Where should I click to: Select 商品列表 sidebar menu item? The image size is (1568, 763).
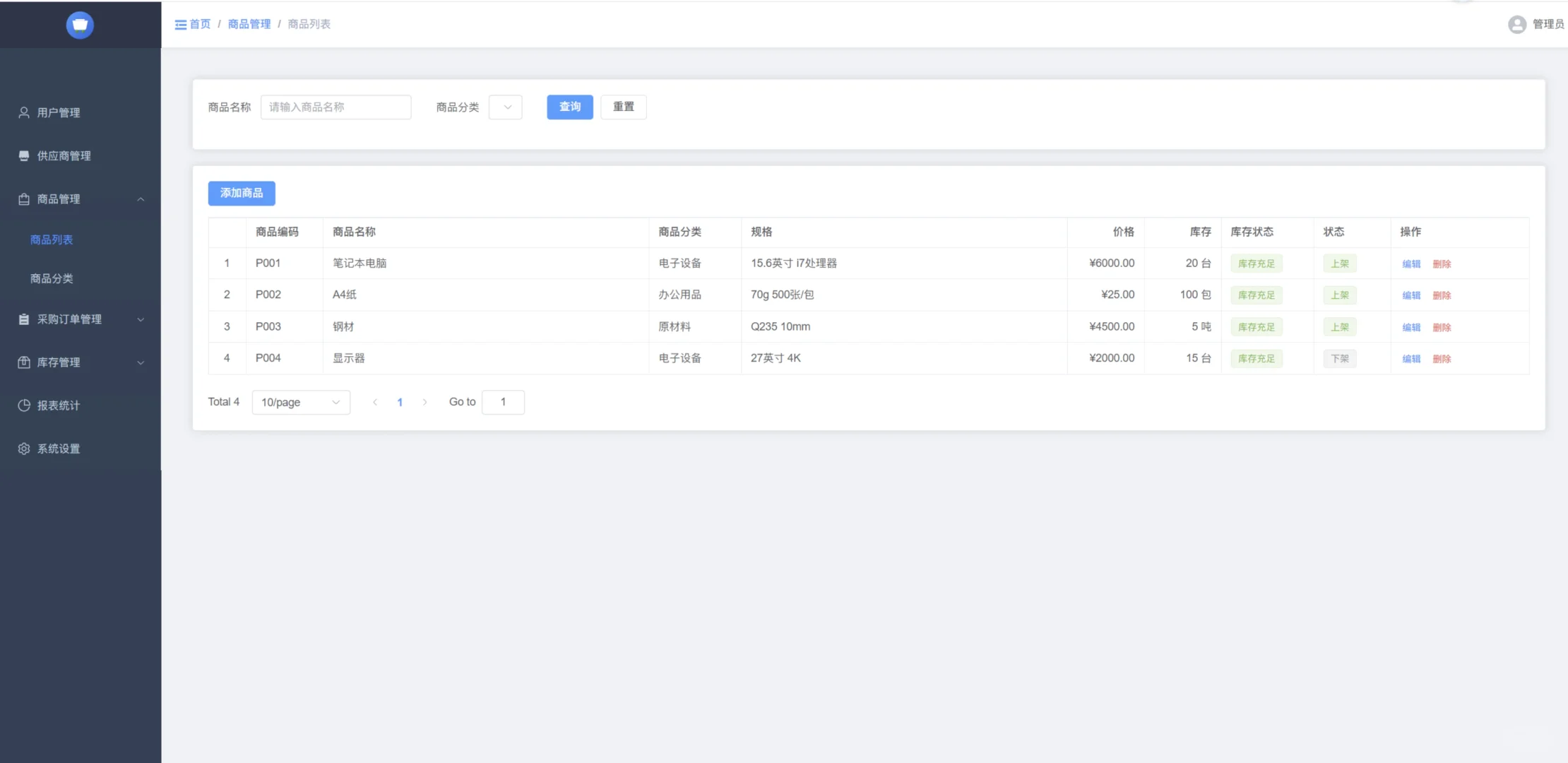point(52,239)
